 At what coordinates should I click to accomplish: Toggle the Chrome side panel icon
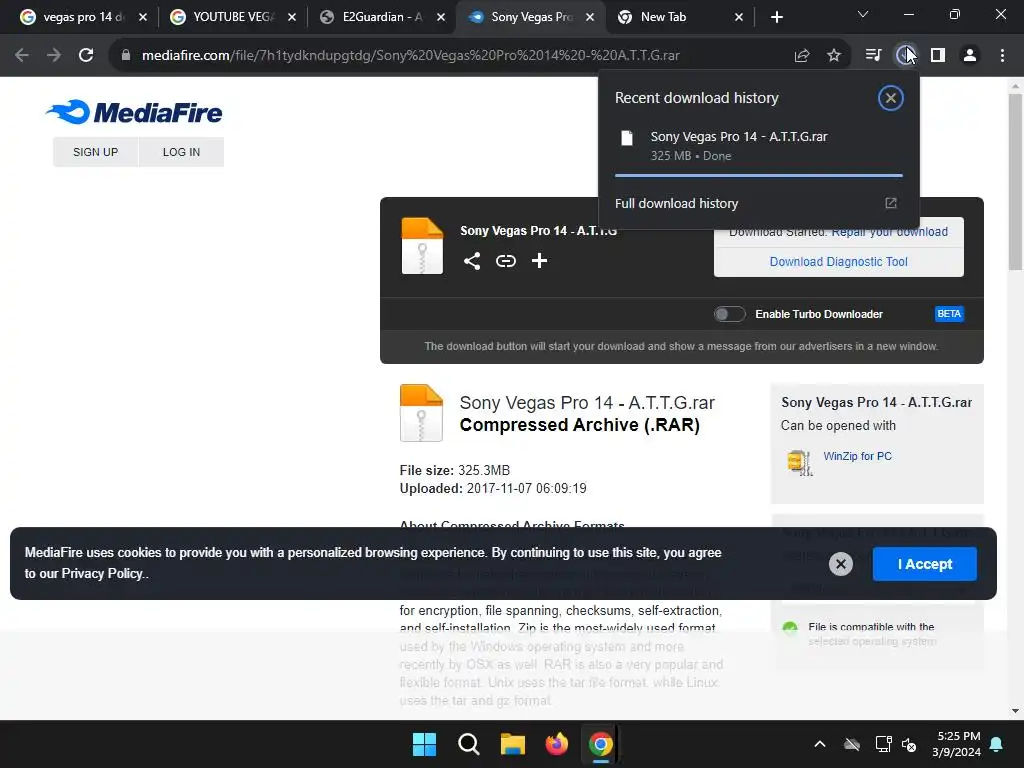tap(938, 56)
